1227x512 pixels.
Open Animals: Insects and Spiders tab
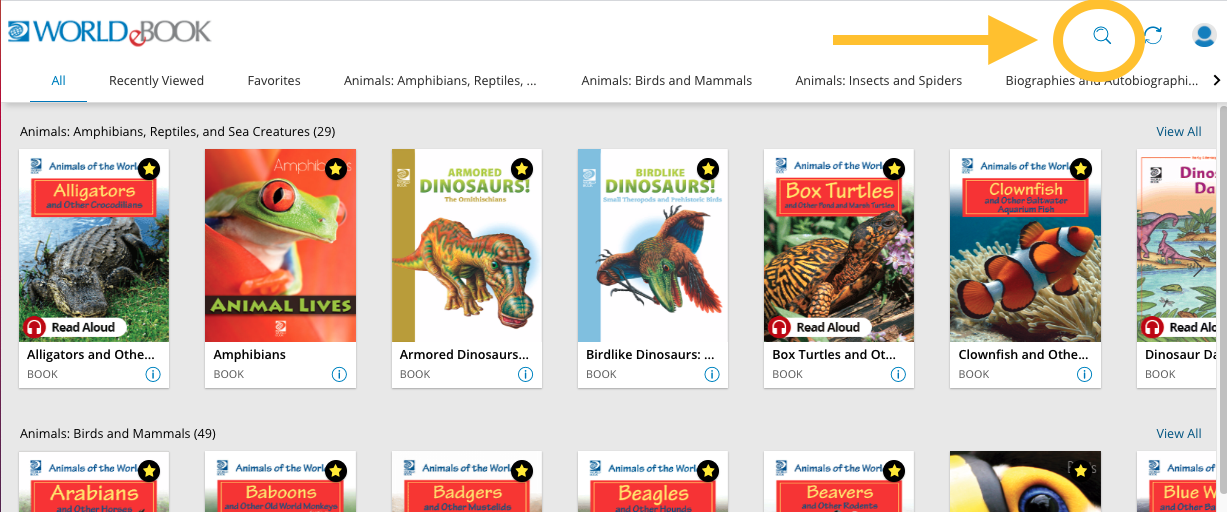click(x=879, y=81)
